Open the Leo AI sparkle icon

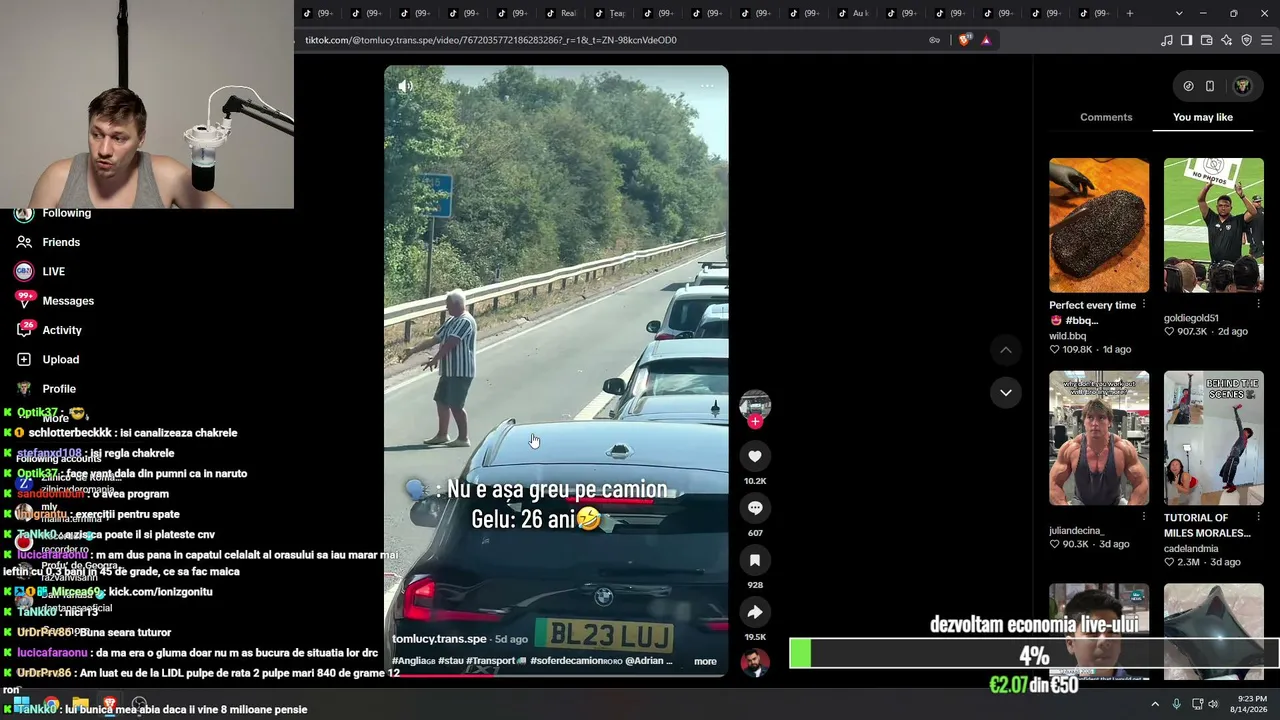tap(1227, 40)
